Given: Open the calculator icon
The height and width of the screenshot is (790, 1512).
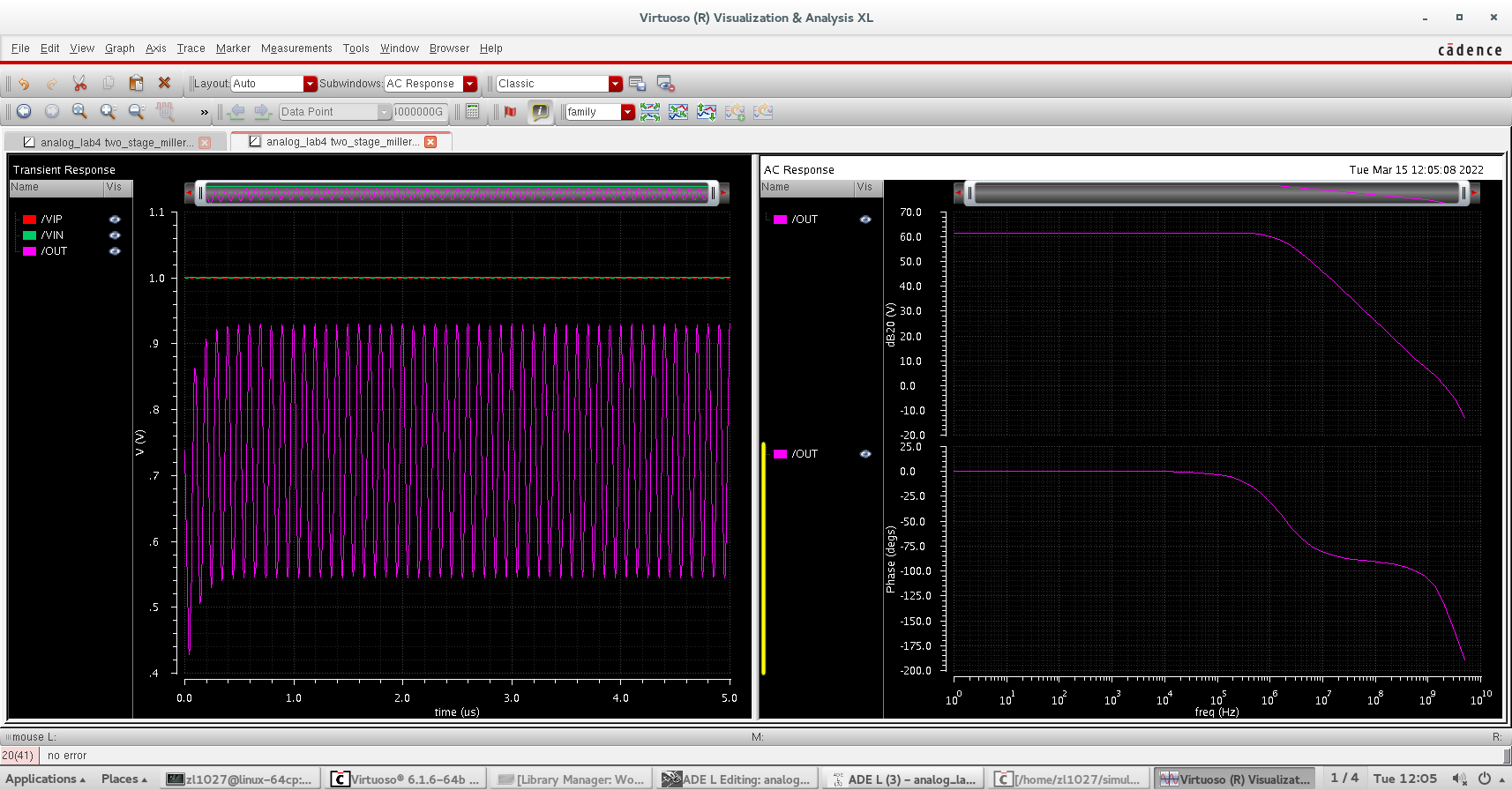Looking at the screenshot, I should pos(473,111).
